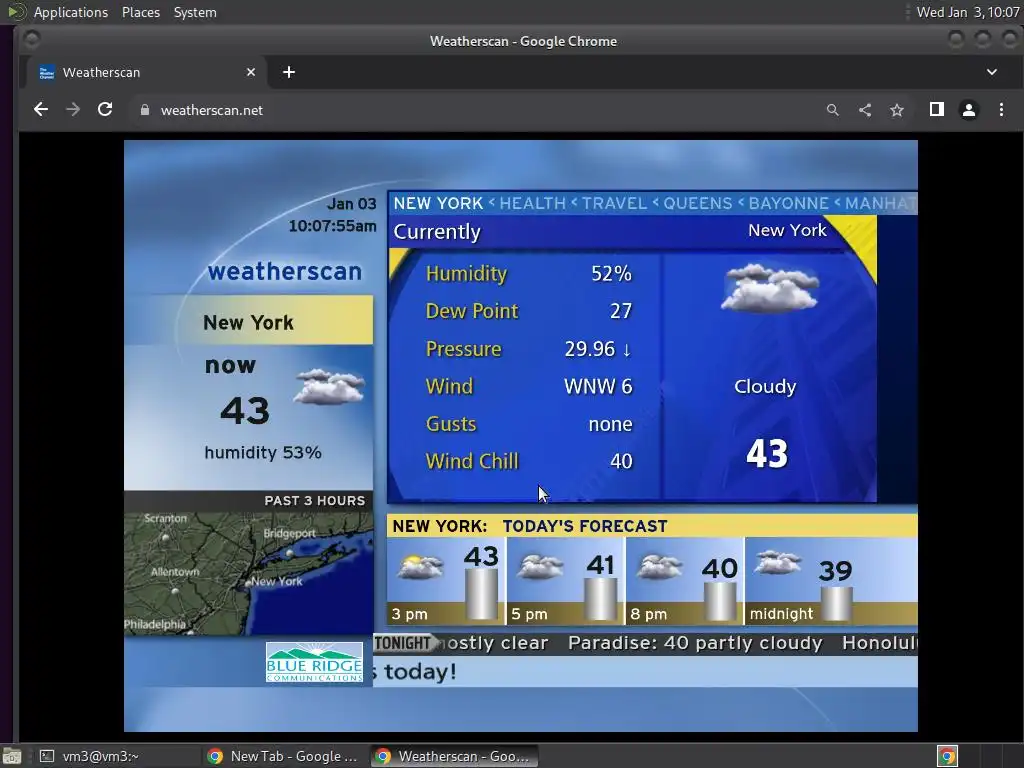Click the Gusts none row
The image size is (1024, 768).
pos(529,424)
